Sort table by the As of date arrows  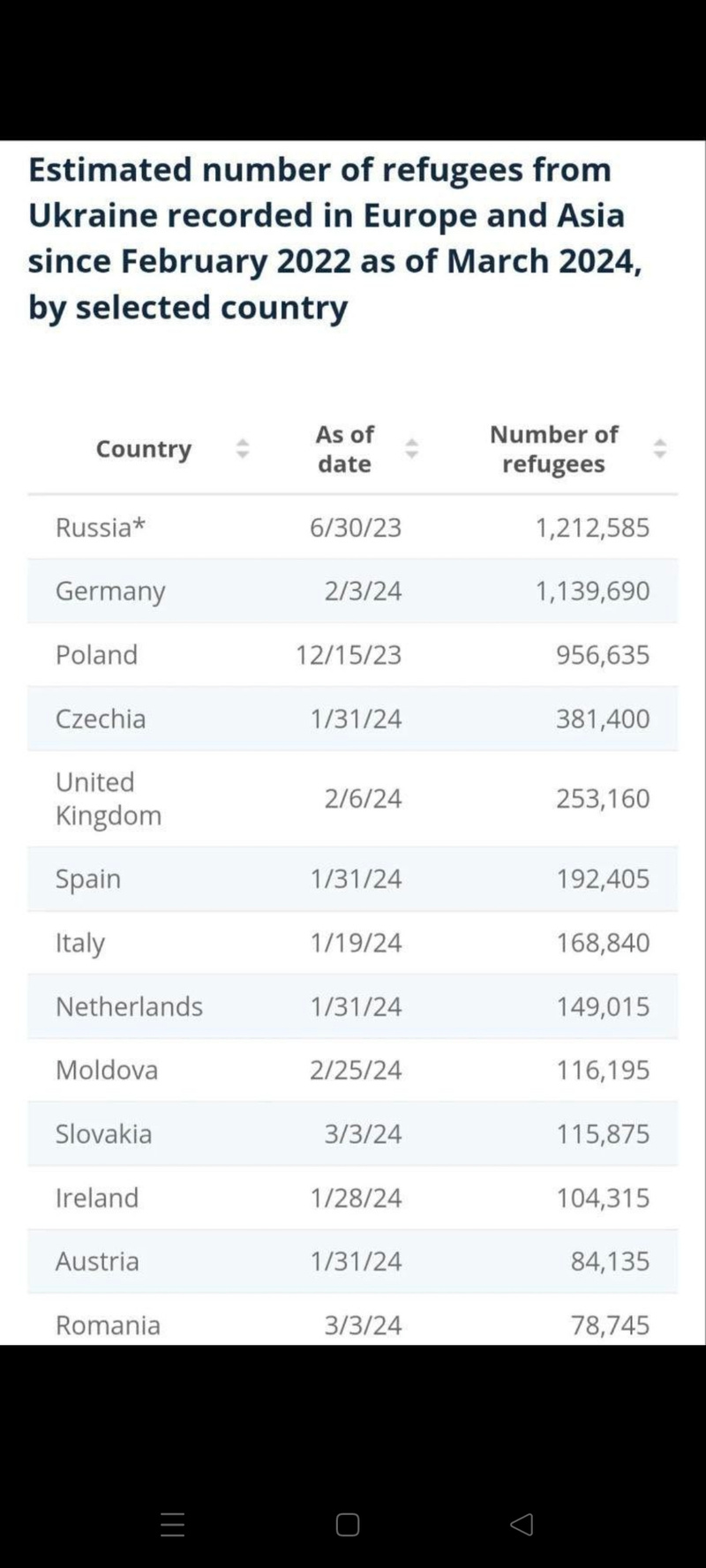click(411, 449)
